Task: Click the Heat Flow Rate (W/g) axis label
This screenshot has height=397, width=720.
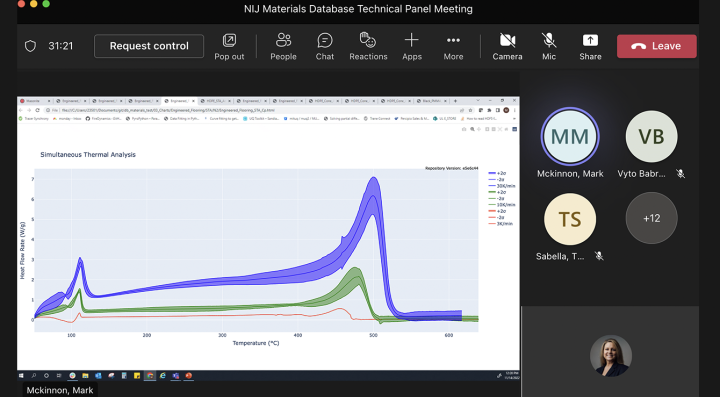Action: pyautogui.click(x=22, y=250)
